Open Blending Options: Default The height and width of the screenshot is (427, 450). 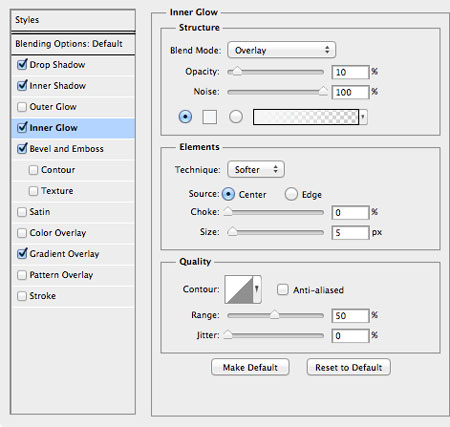[73, 44]
